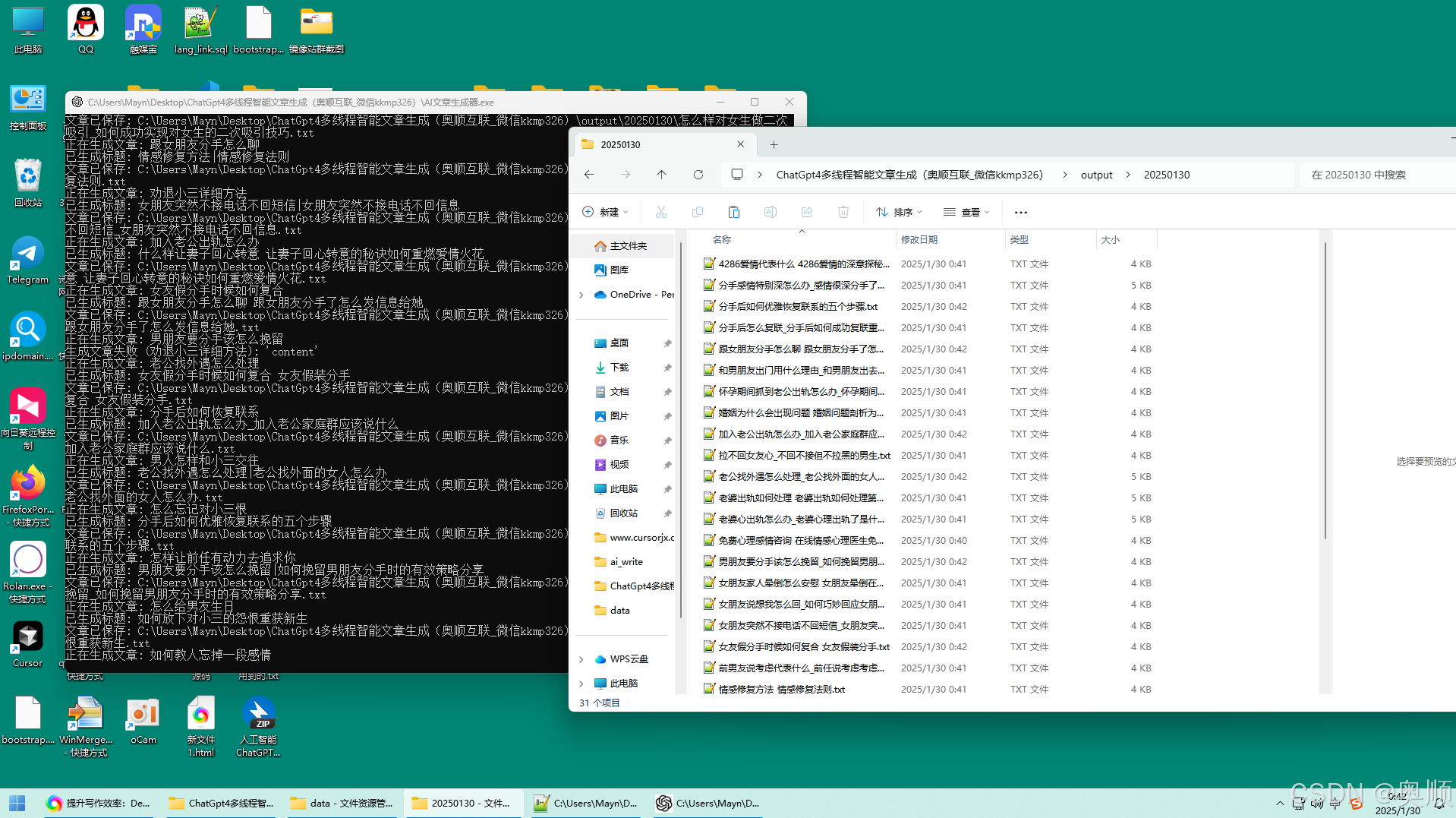
Task: Open 文档 quick access folder
Action: (x=623, y=392)
